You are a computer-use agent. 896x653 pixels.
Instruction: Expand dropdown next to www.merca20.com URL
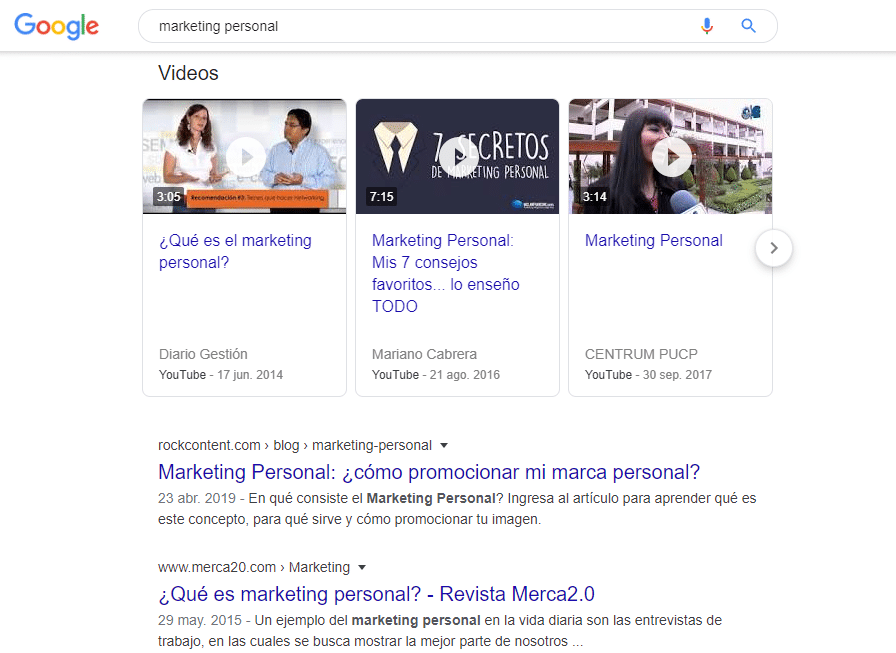tap(362, 567)
